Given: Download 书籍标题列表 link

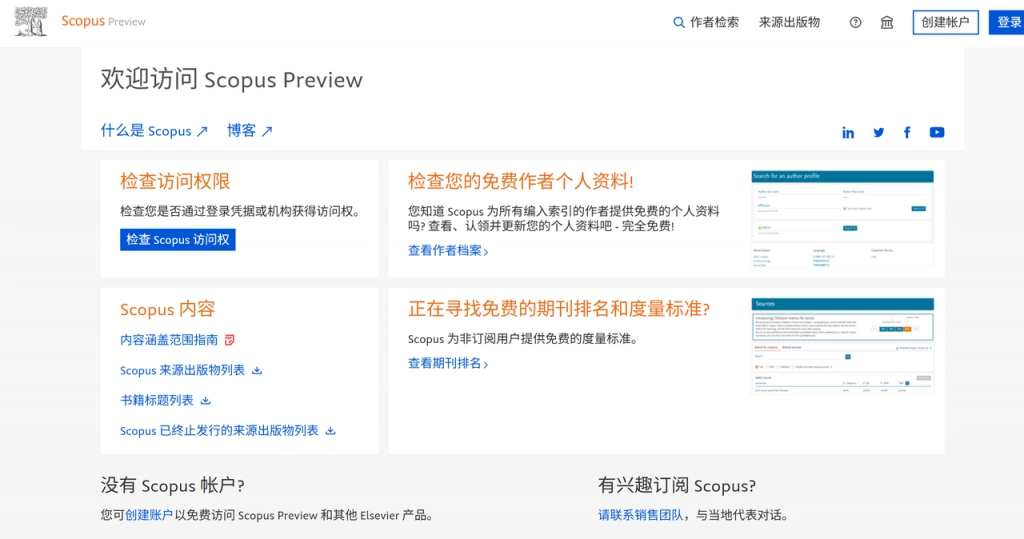Looking at the screenshot, I should (x=157, y=400).
